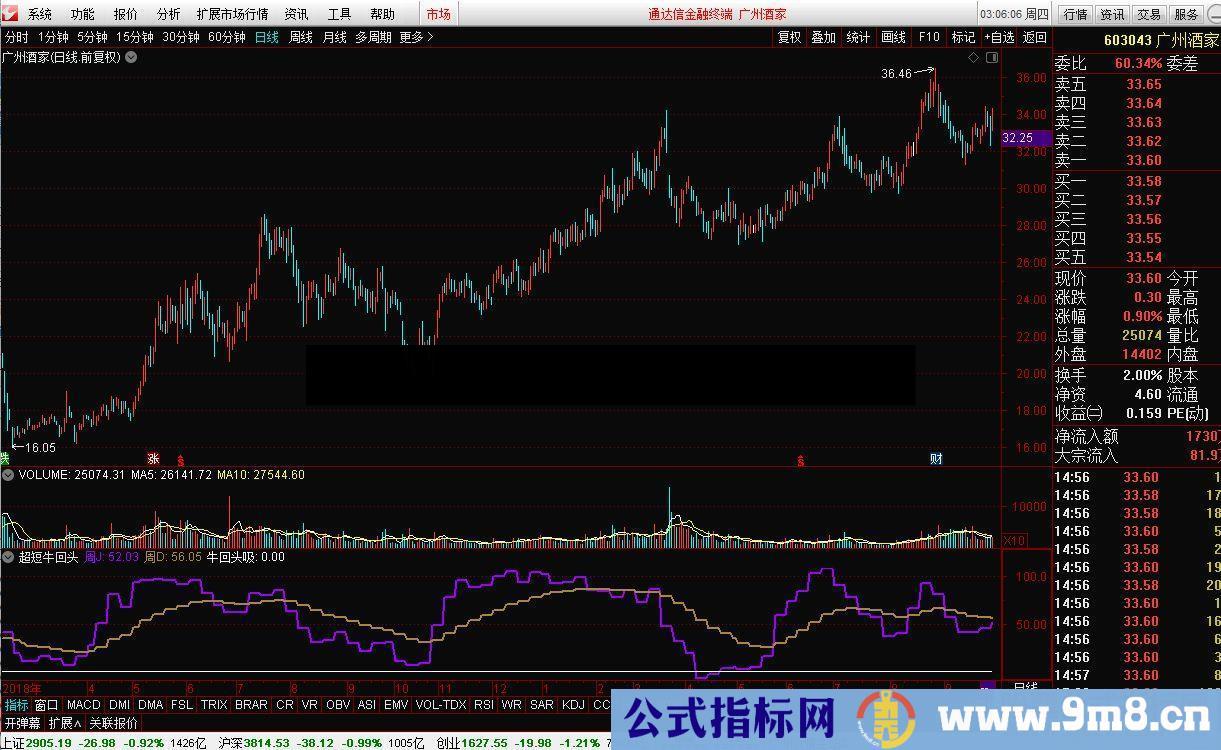1221x750 pixels.
Task: Click 关联报价 tab at bottom
Action: click(114, 723)
